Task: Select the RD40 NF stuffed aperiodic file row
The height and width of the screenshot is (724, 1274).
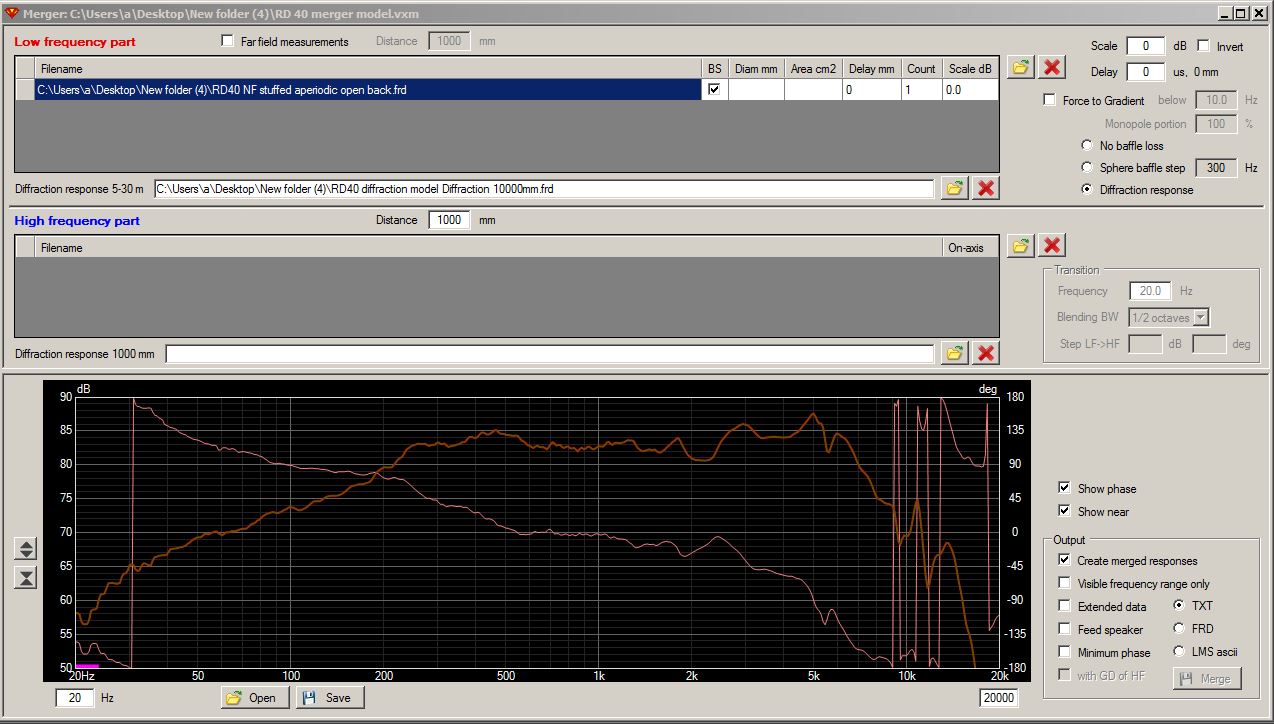Action: pyautogui.click(x=367, y=90)
